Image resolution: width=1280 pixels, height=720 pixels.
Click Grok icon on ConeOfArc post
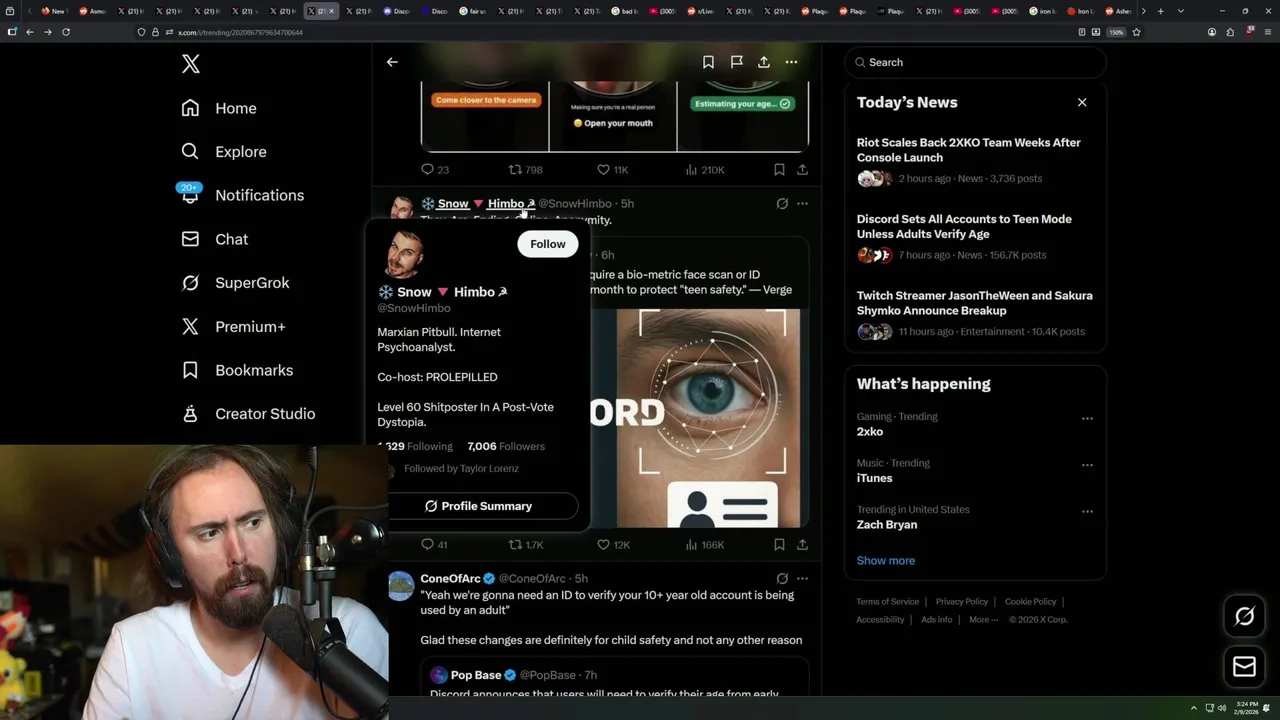(x=782, y=579)
